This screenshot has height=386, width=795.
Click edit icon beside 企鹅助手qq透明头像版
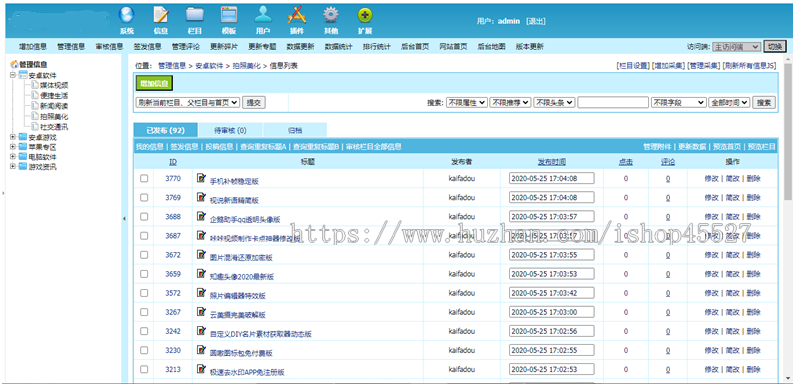pyautogui.click(x=201, y=216)
